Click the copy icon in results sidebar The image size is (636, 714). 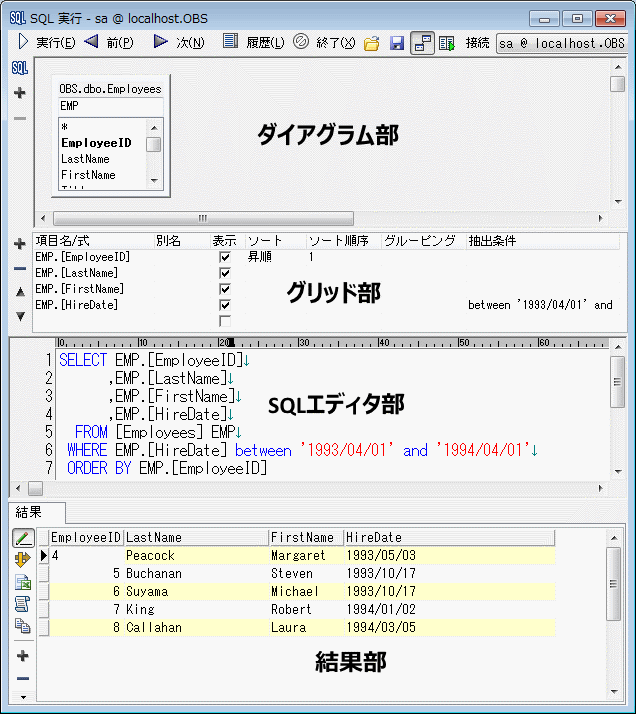point(22,625)
